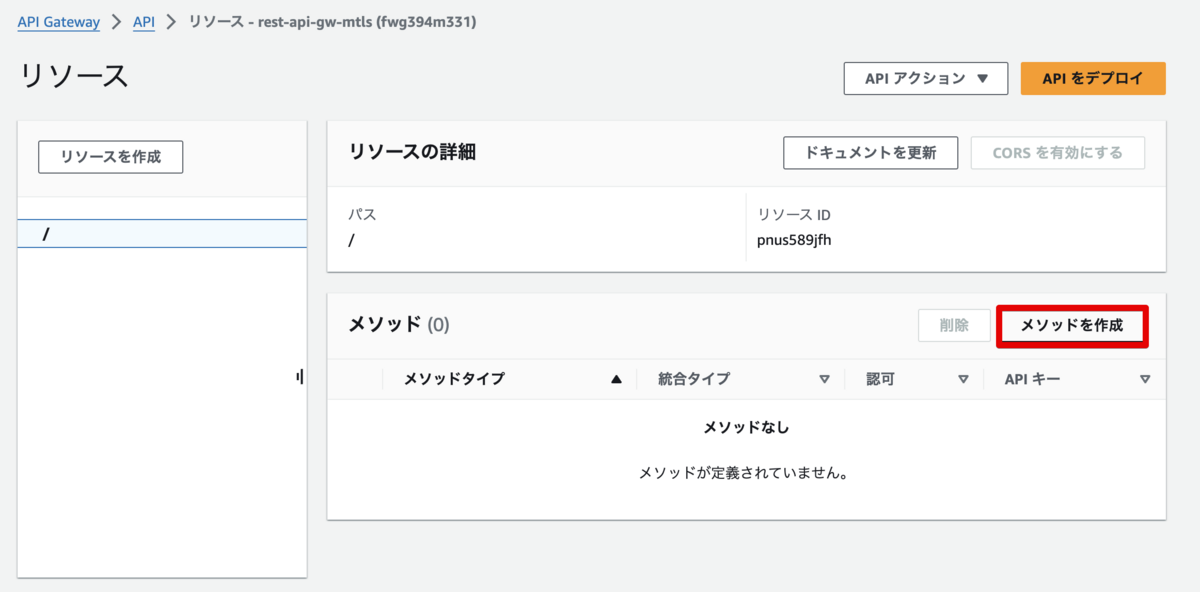
Task: Open the API Gateway breadcrumb link
Action: click(59, 22)
